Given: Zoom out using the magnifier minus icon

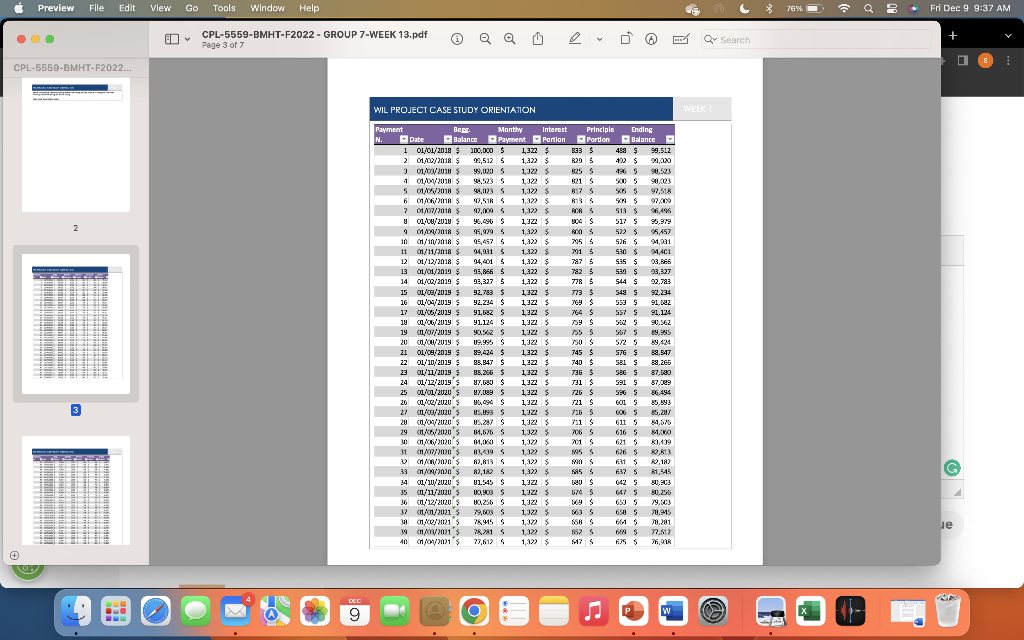Looking at the screenshot, I should [x=485, y=37].
